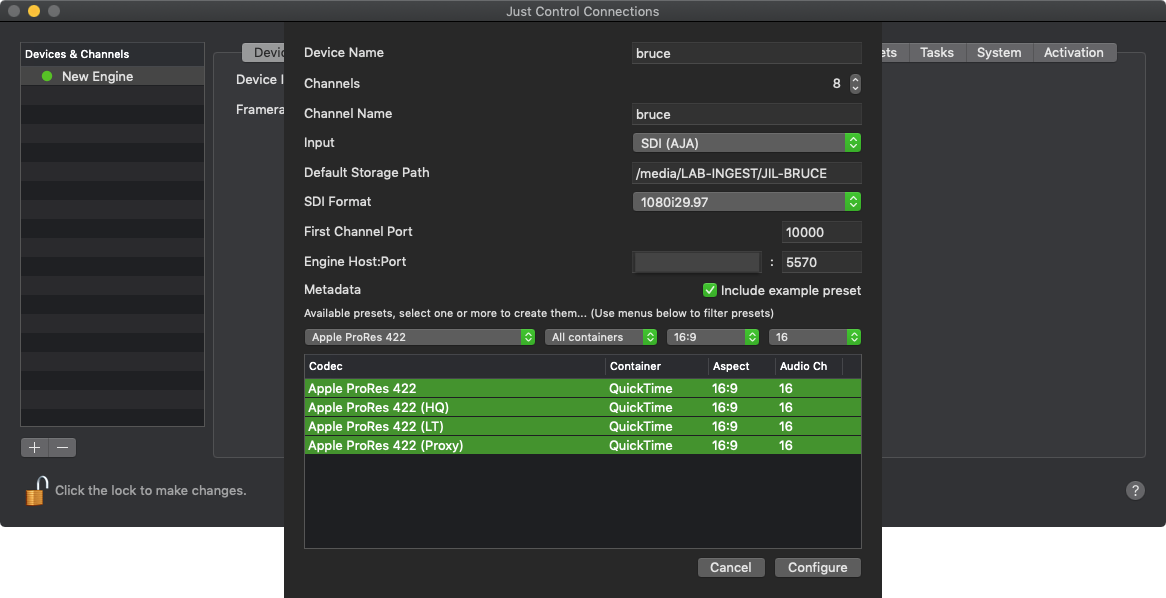Open the All containers filter dropdown
Viewport: 1166px width, 598px height.
[601, 337]
